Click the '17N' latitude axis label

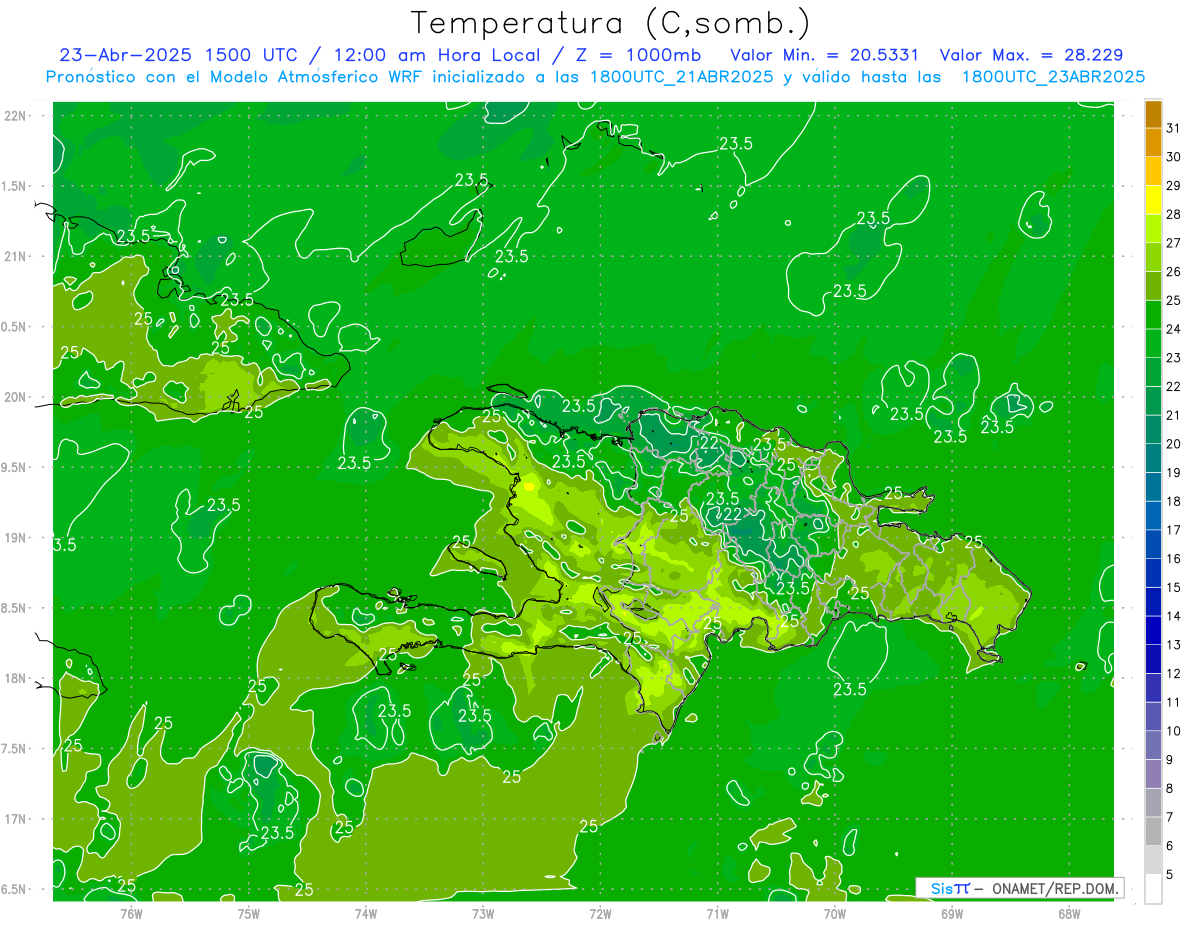(14, 819)
